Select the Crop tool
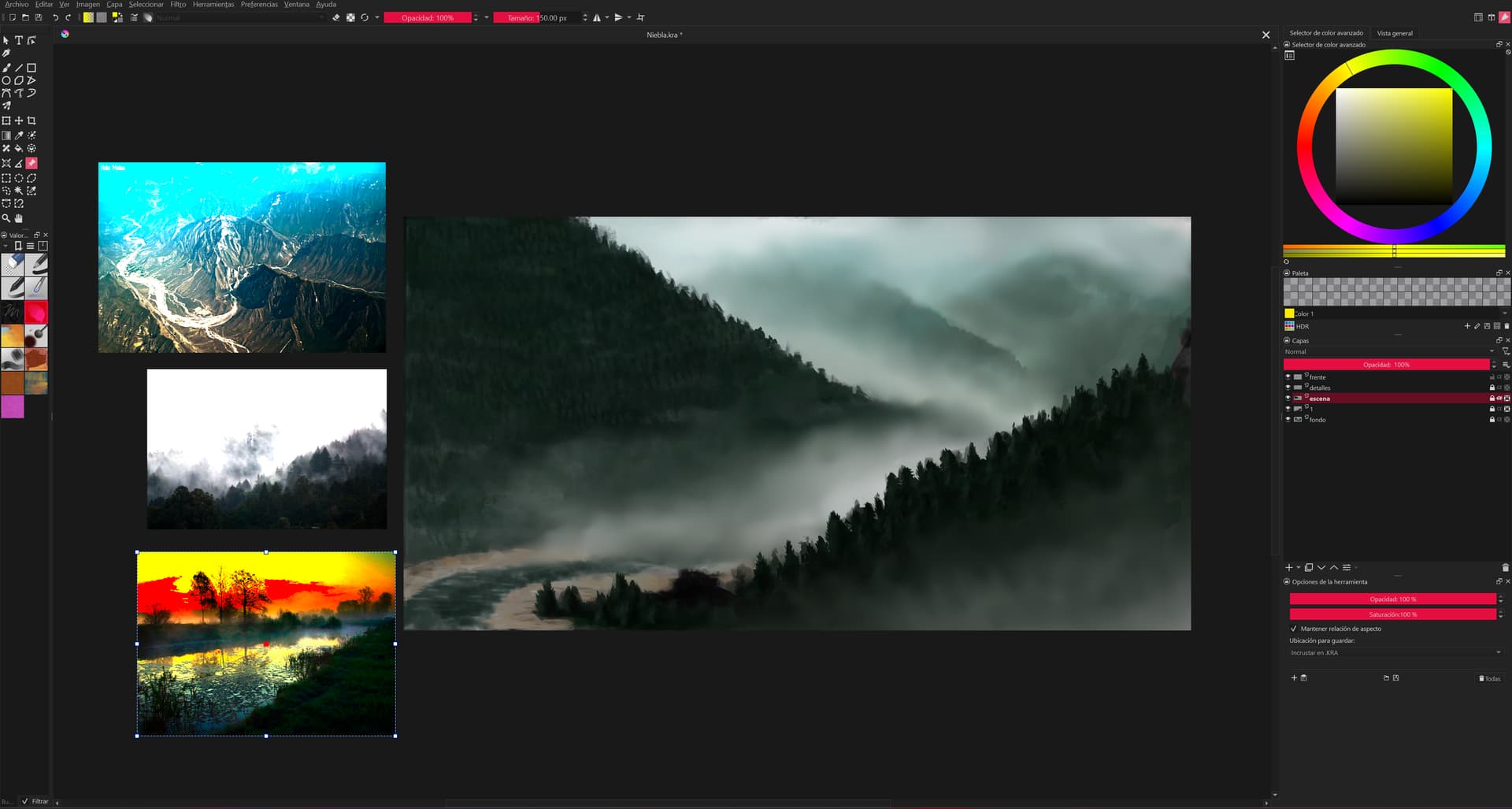The image size is (1512, 809). pyautogui.click(x=31, y=121)
